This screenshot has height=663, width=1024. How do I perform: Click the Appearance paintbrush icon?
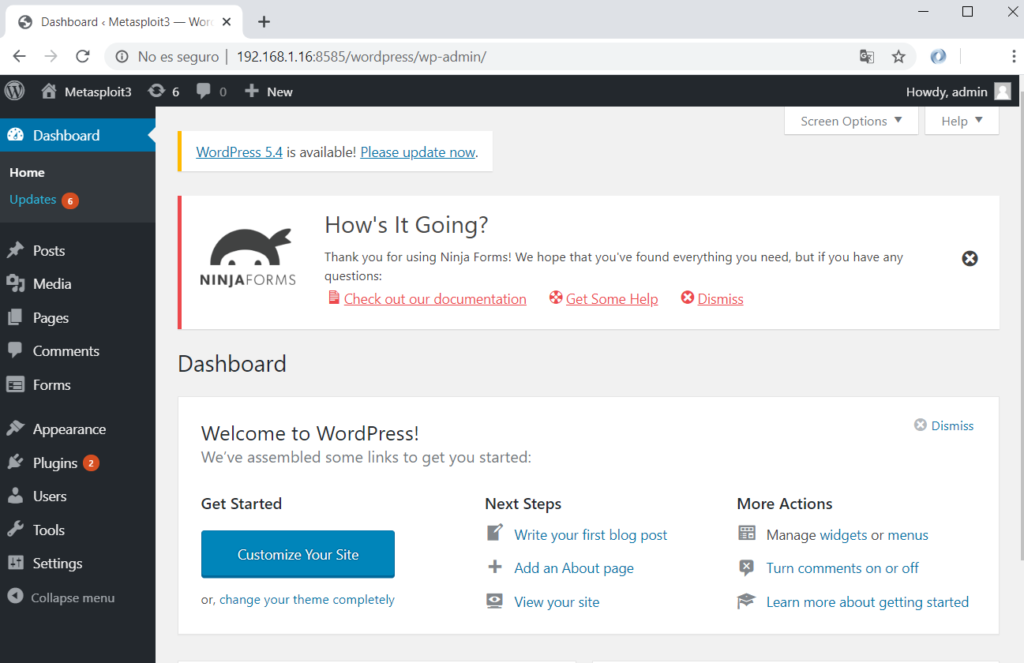click(16, 429)
